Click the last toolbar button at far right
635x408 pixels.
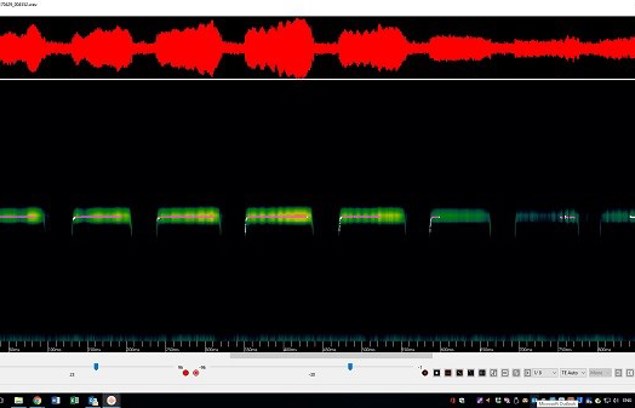point(626,373)
